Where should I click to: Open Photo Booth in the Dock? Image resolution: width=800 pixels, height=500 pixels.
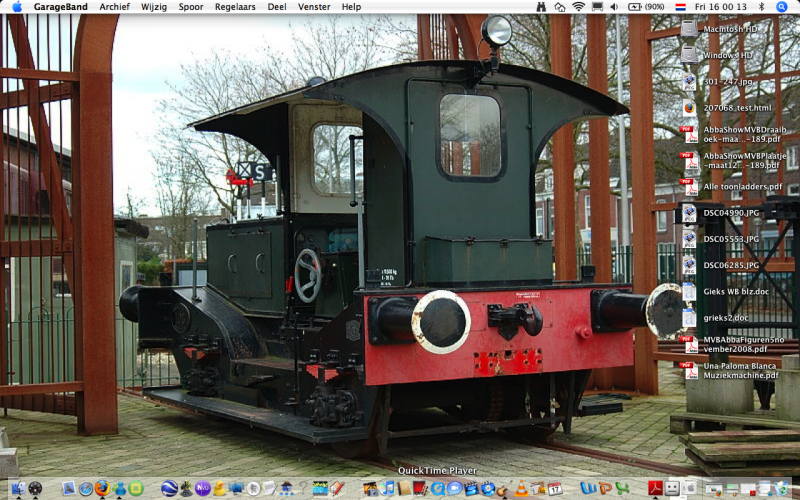[420, 488]
